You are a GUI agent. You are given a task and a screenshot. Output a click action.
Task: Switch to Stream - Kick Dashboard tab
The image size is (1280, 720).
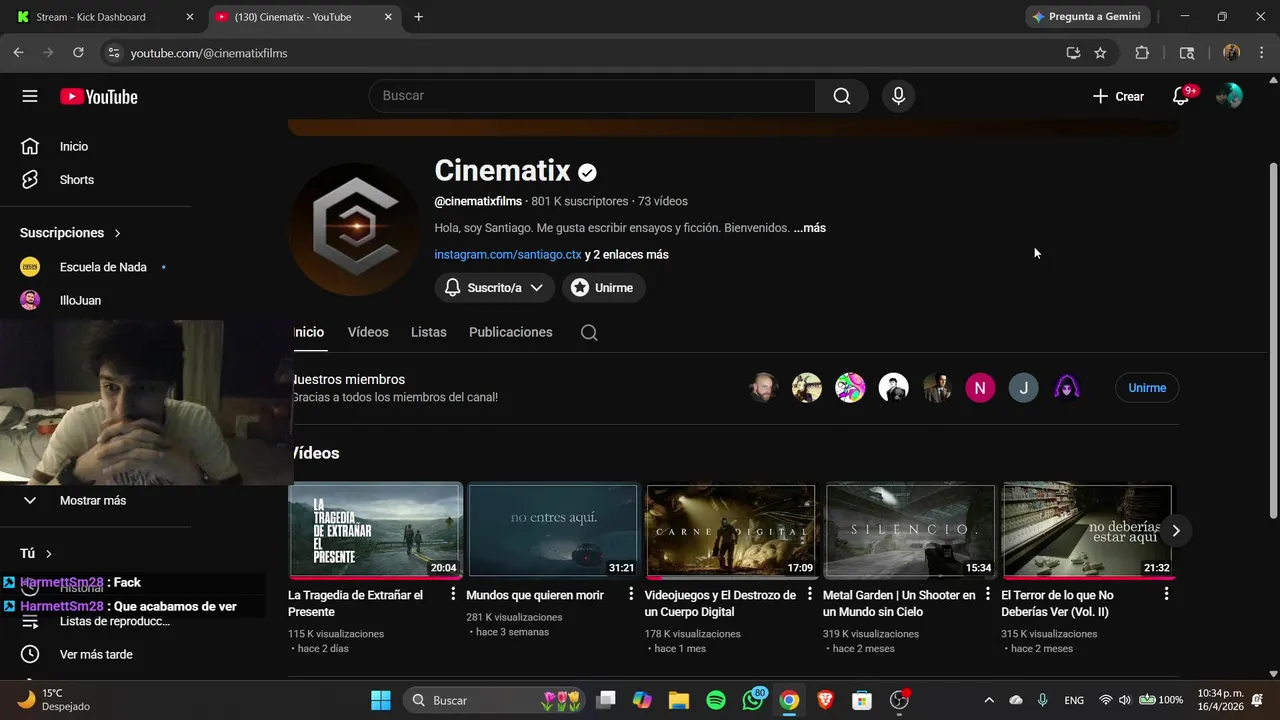point(105,17)
